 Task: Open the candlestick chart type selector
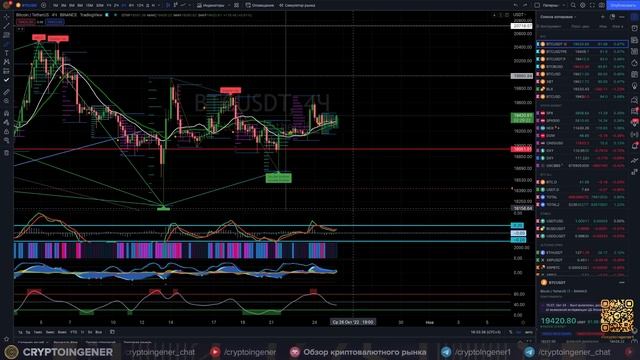pyautogui.click(x=168, y=5)
